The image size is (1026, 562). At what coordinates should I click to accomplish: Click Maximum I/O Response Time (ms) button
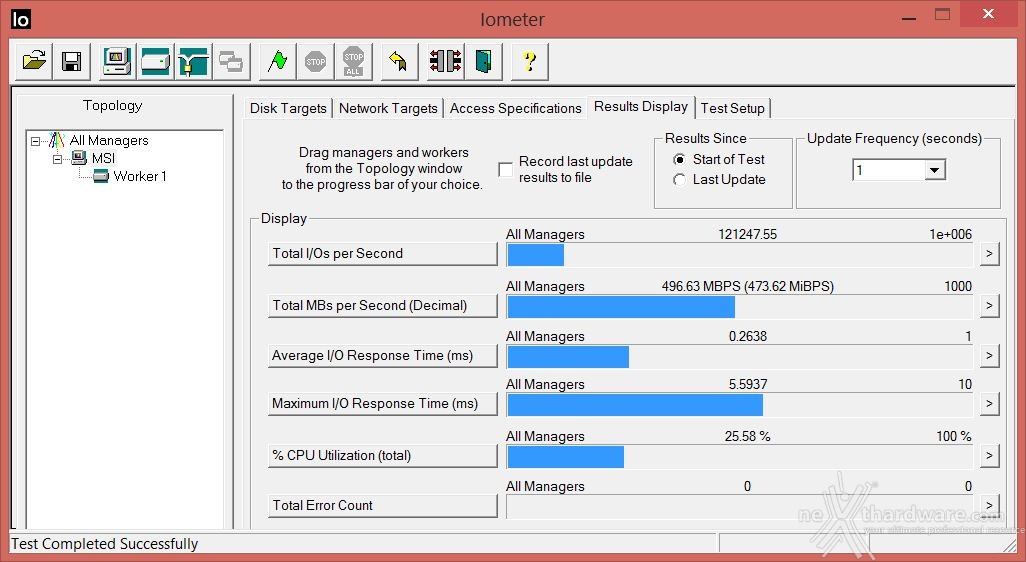click(x=383, y=404)
